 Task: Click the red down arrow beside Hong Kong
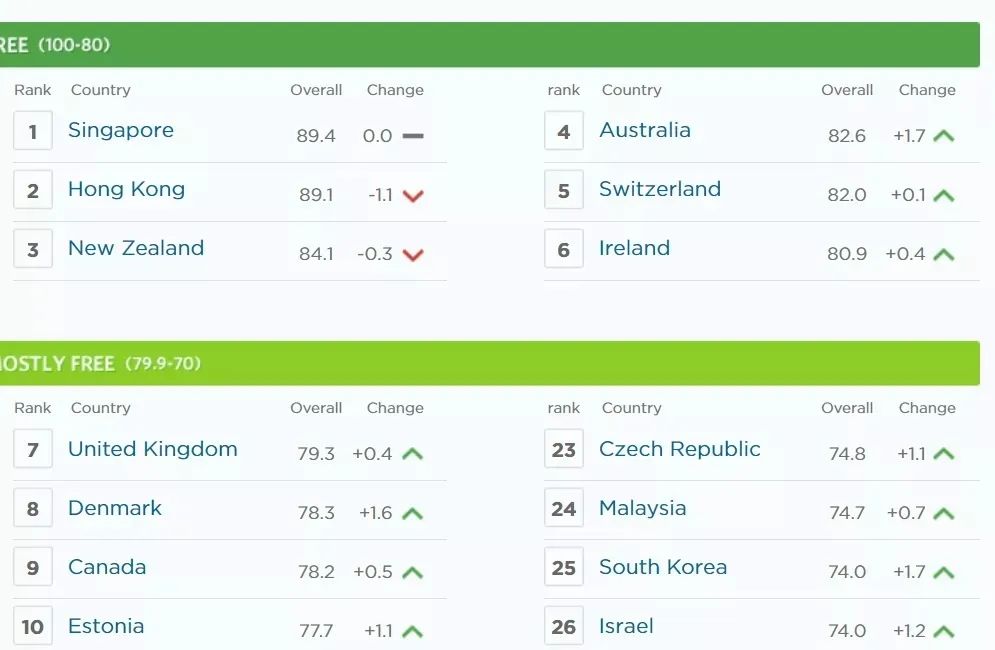(413, 196)
